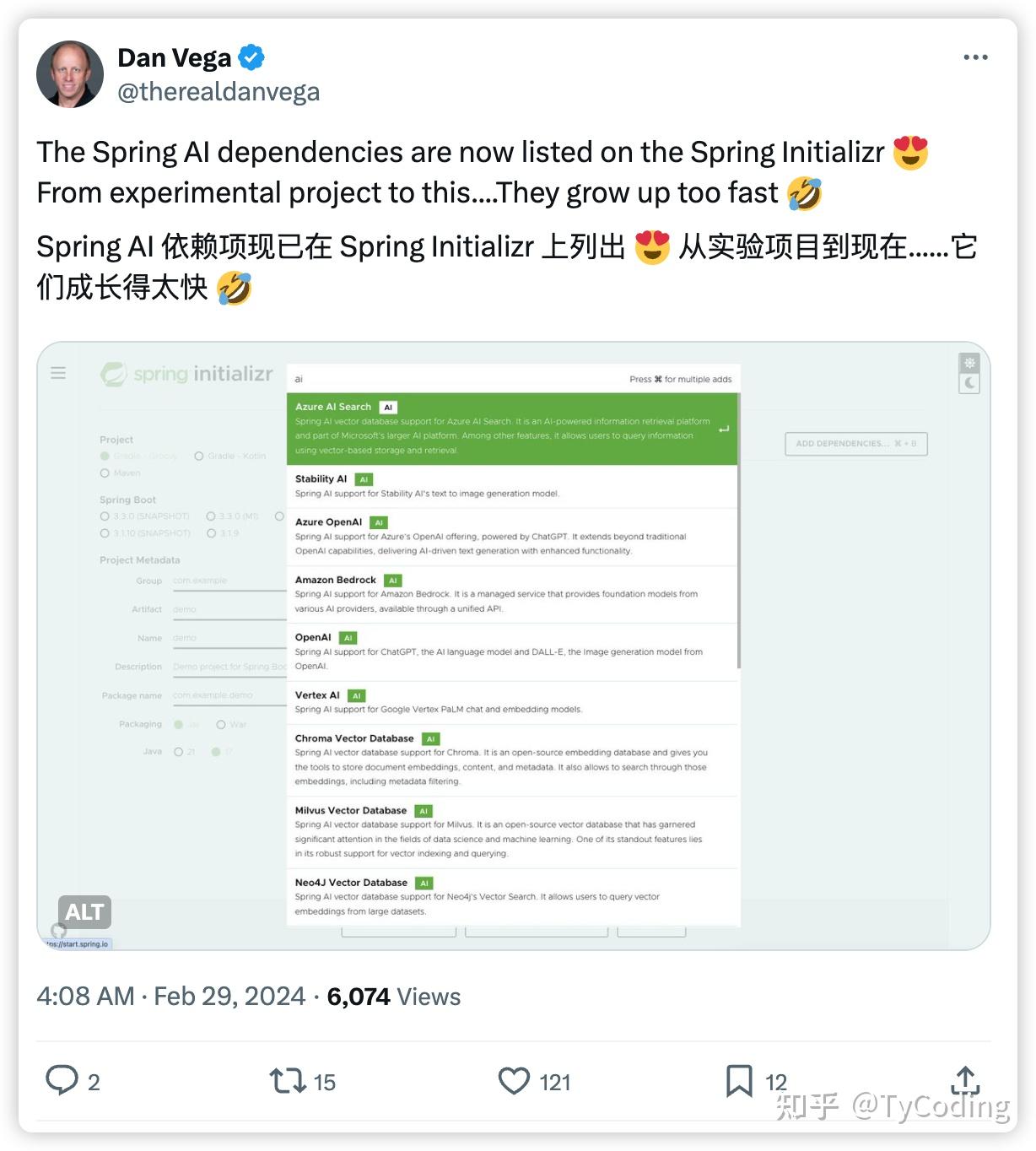Select Java 21

coord(178,751)
